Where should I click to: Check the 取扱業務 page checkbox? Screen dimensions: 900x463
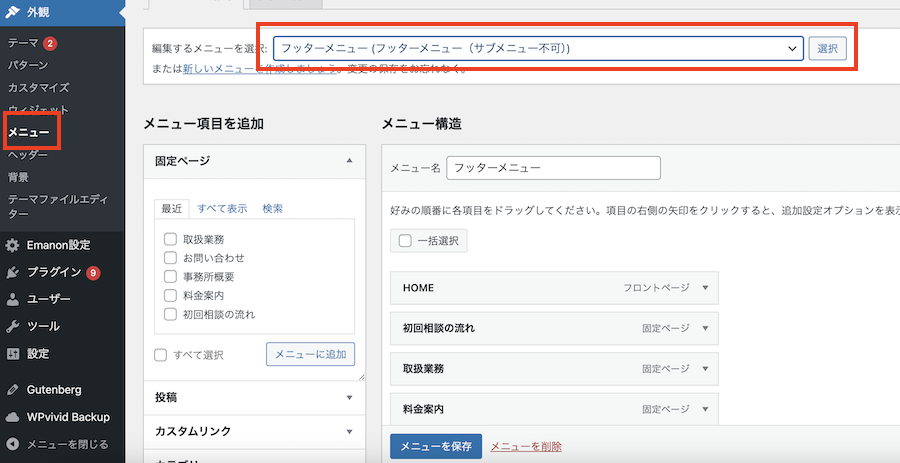tap(171, 240)
